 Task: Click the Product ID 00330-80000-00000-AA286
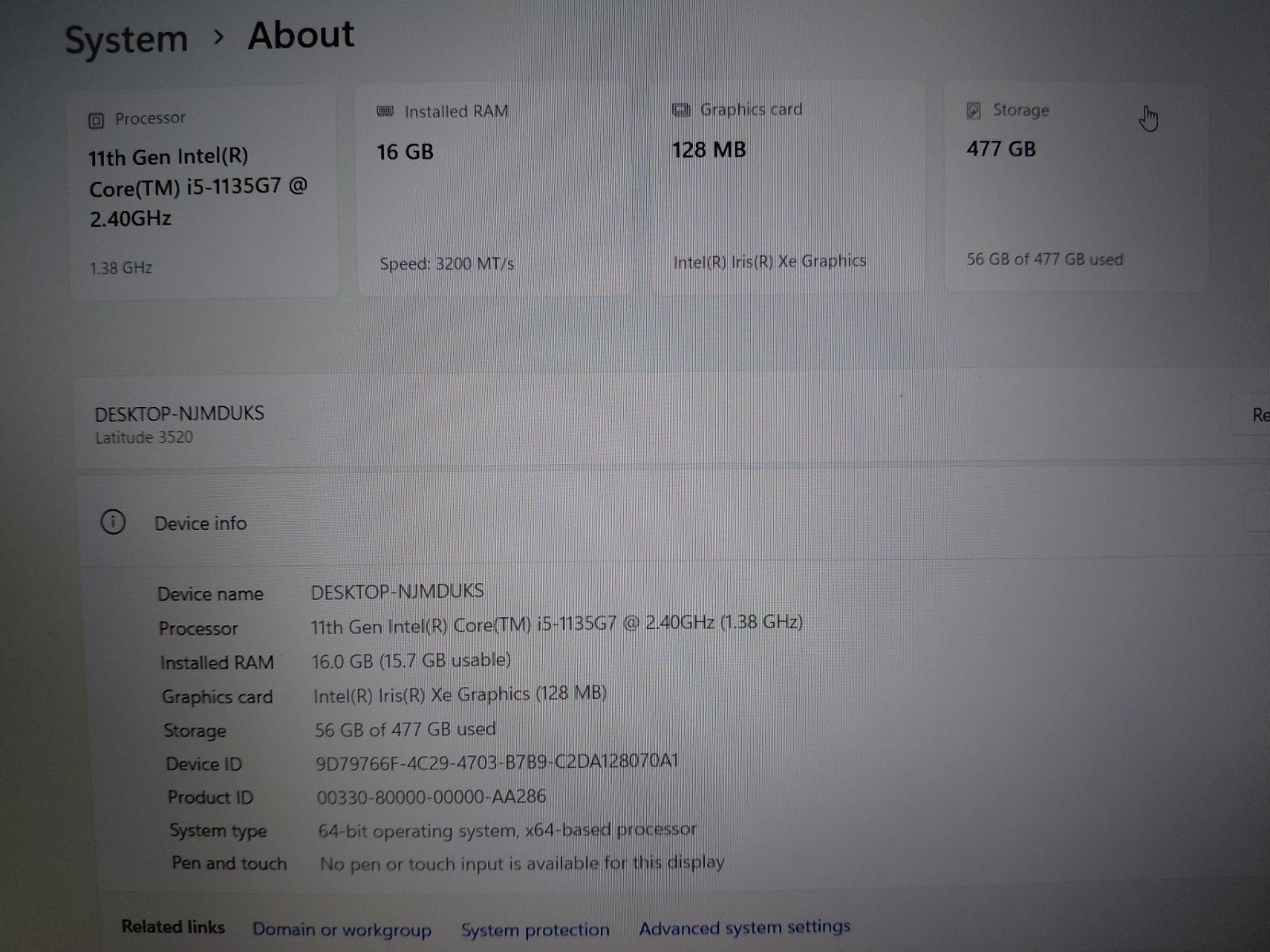431,797
